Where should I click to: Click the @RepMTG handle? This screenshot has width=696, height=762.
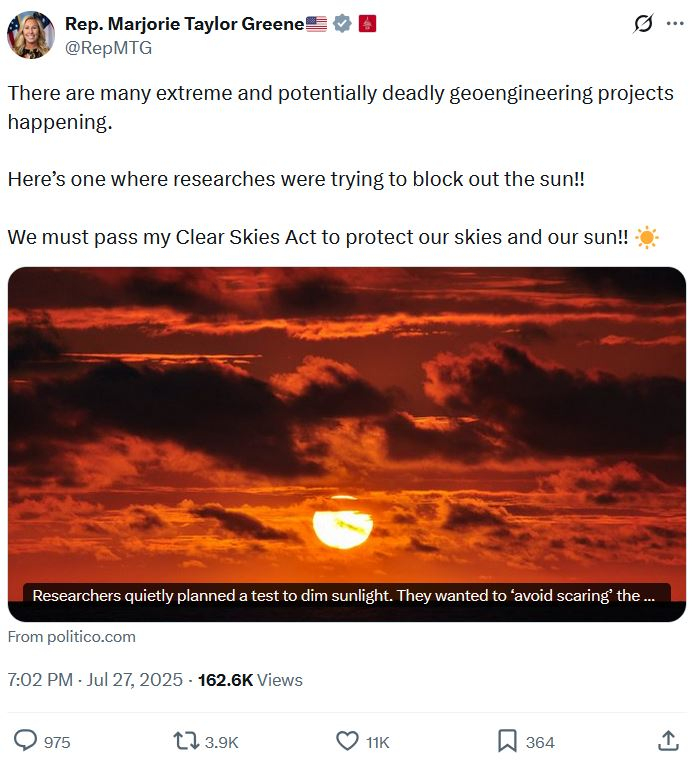(x=108, y=47)
